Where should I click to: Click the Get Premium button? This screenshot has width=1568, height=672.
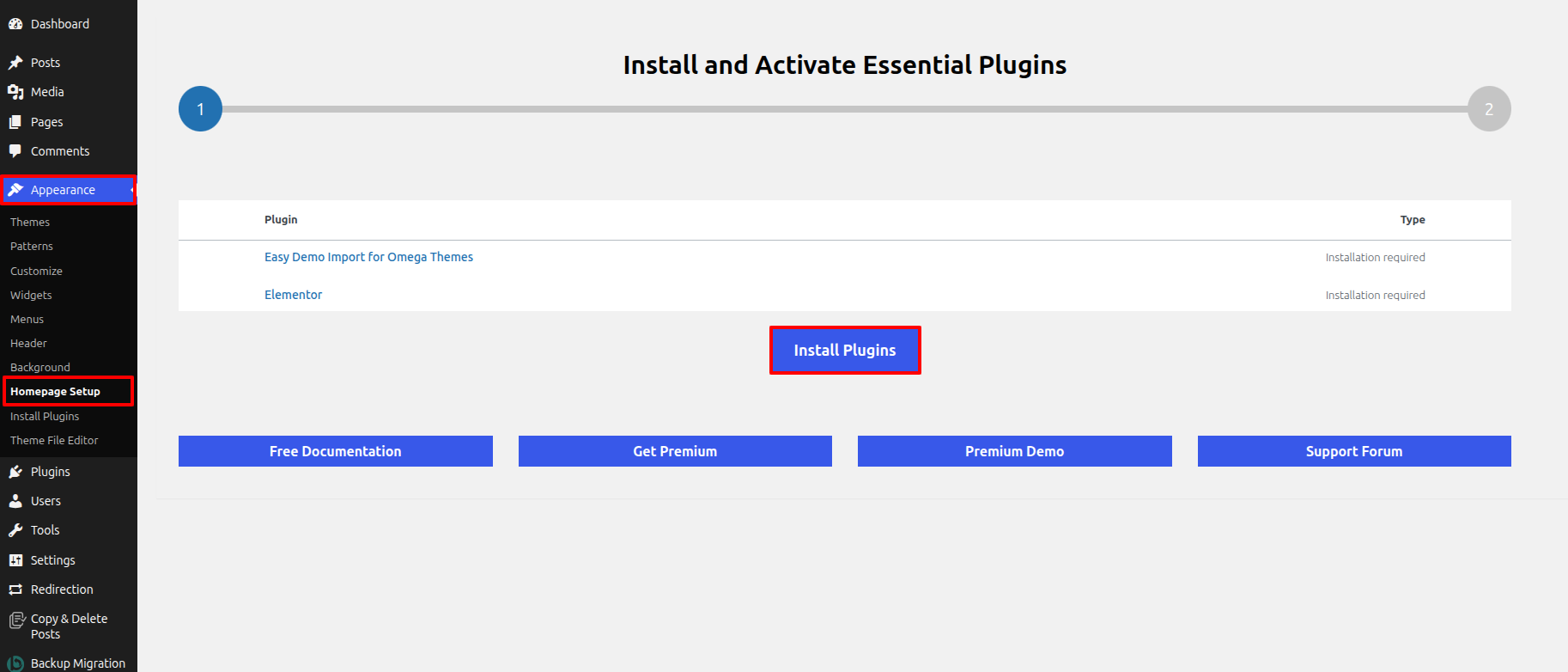click(675, 451)
